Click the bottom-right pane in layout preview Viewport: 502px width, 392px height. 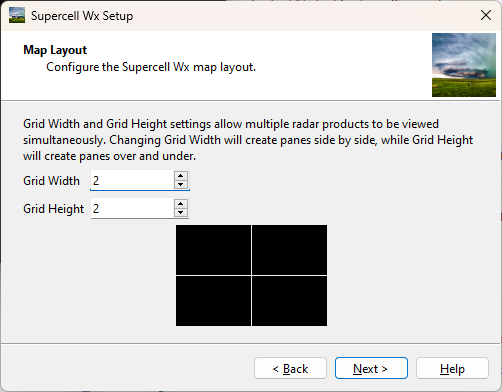289,301
